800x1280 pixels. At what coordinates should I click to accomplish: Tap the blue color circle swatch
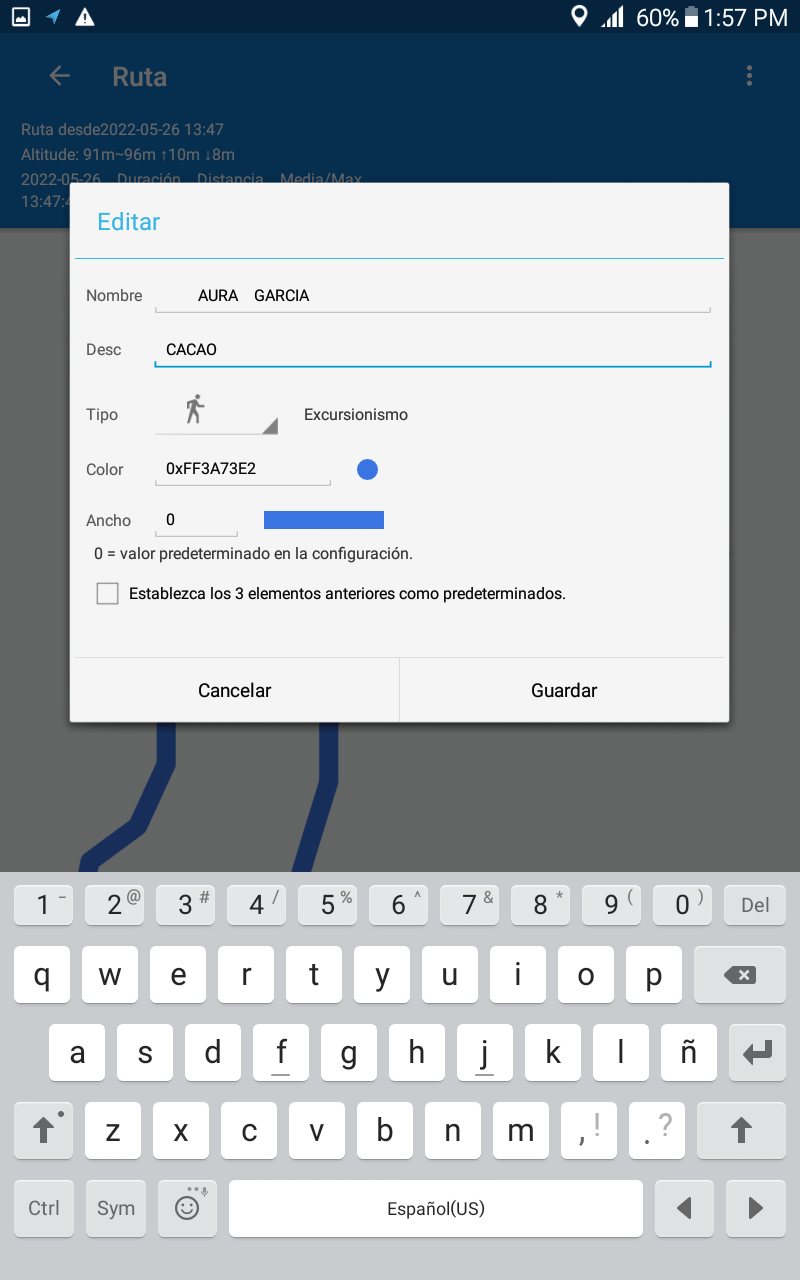pyautogui.click(x=367, y=469)
